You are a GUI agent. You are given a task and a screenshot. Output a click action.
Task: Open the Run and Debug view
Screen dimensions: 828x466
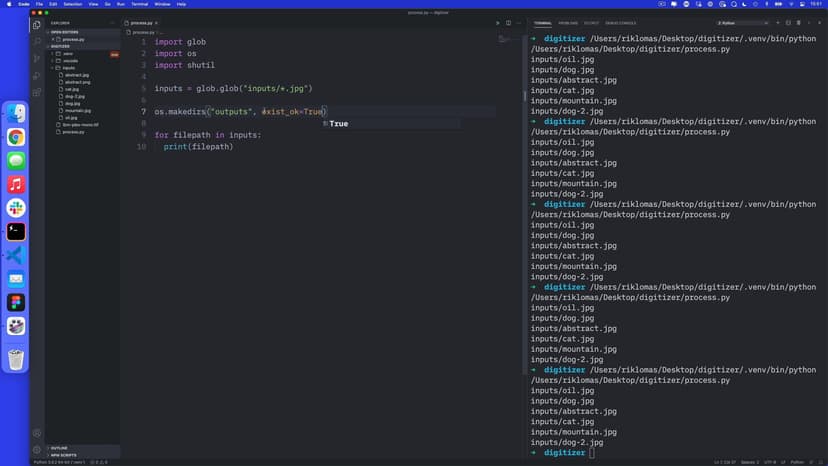tap(37, 75)
